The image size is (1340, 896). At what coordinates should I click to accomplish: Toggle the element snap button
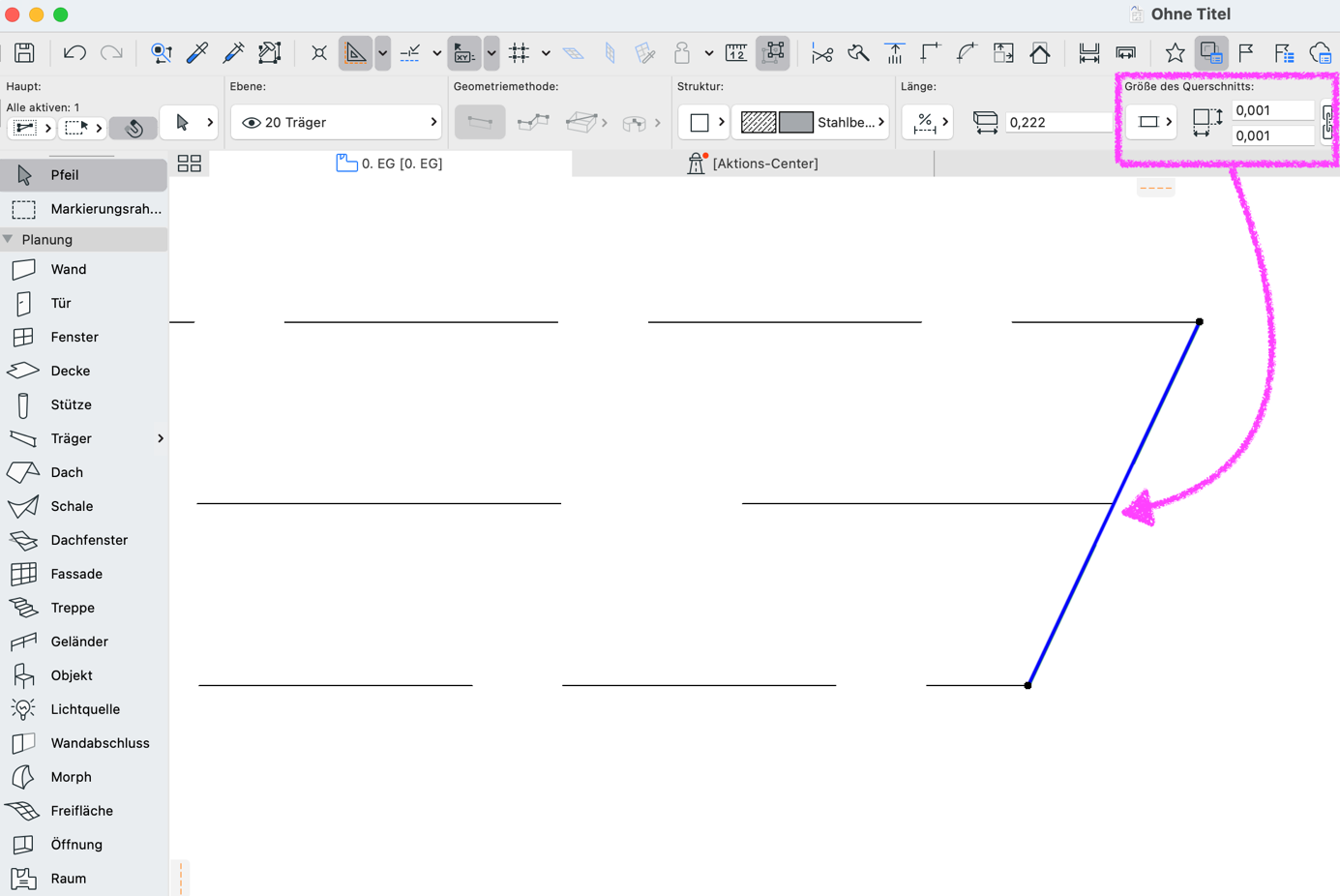(x=774, y=52)
